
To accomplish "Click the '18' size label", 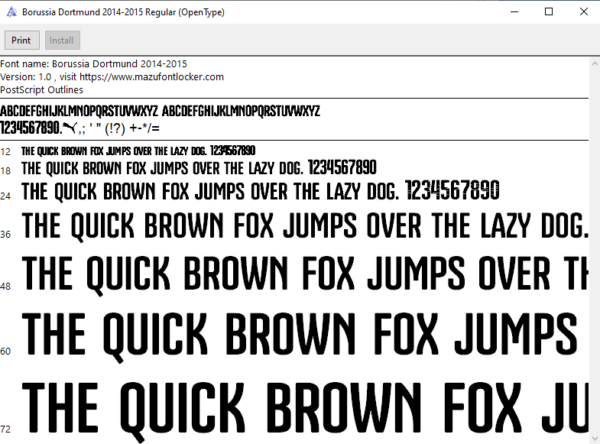I will [x=5, y=171].
